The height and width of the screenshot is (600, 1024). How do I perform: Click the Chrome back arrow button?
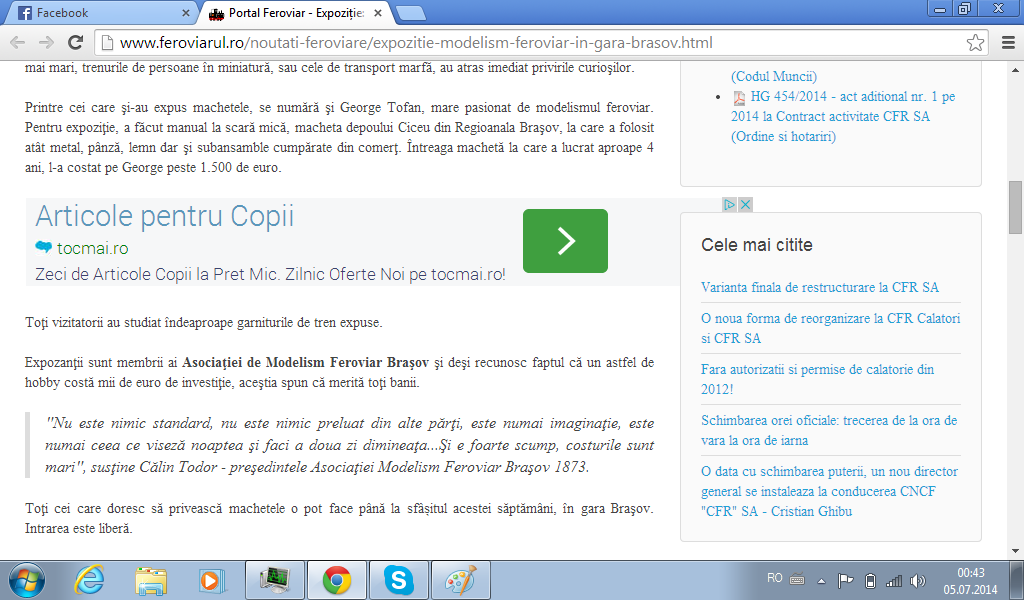click(x=18, y=43)
